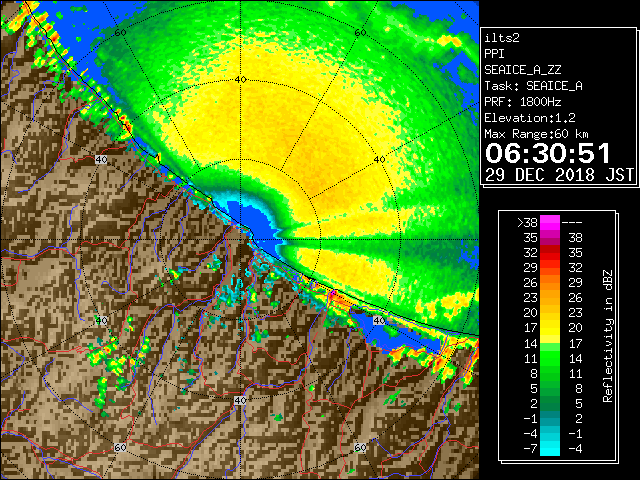Click the 40 km ring label due north of the radar
640x480 pixels.
coord(240,80)
